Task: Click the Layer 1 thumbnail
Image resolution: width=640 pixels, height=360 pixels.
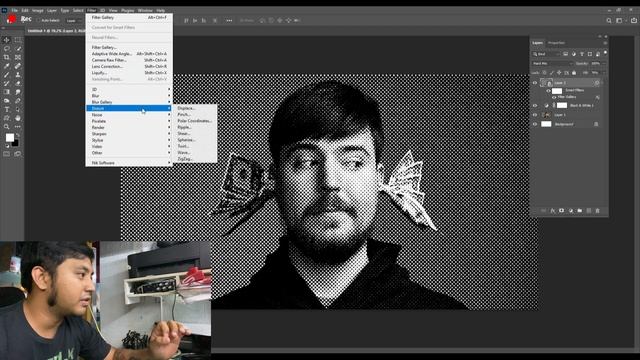Action: click(546, 115)
